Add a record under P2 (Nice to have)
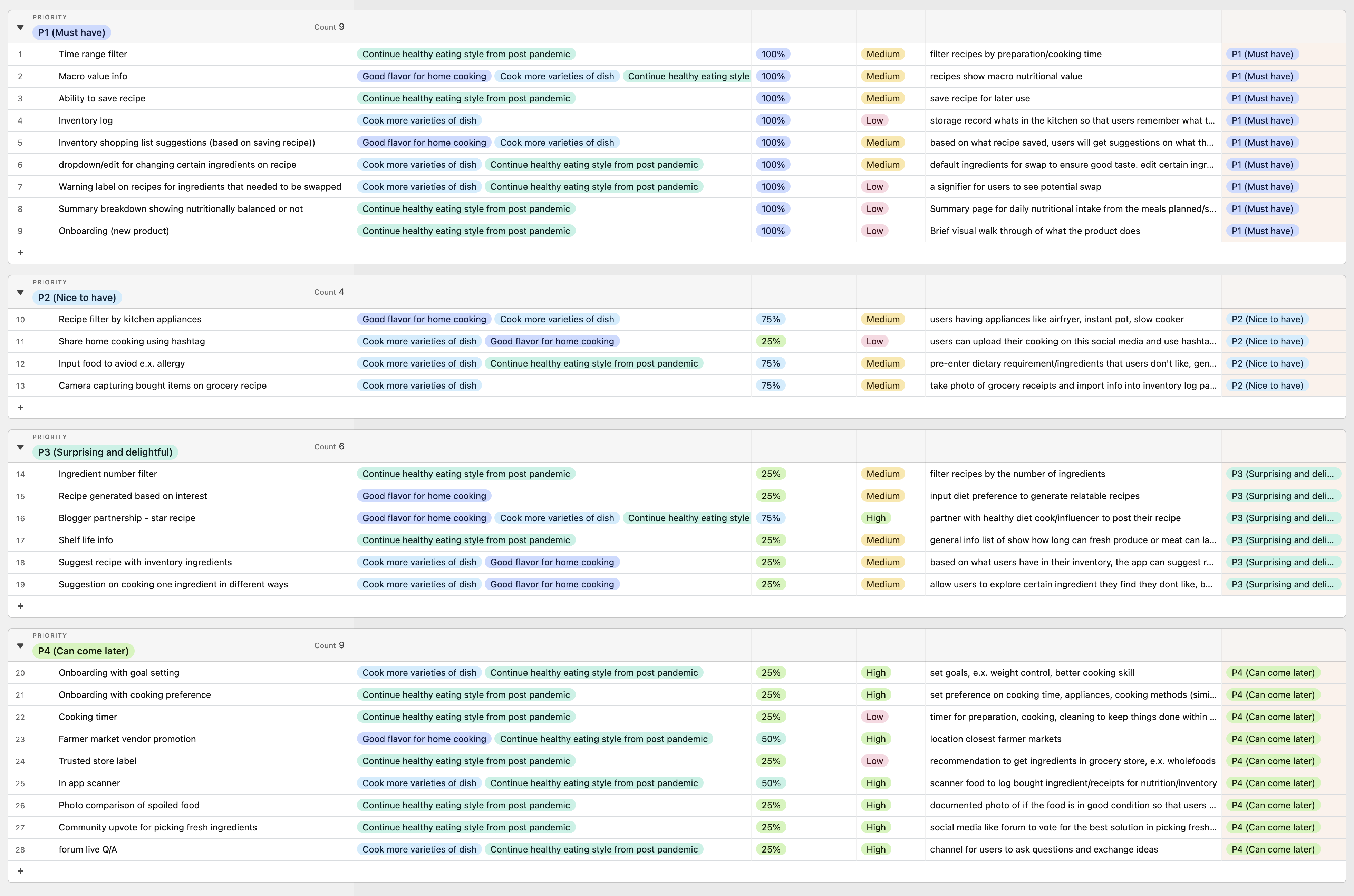 [21, 407]
